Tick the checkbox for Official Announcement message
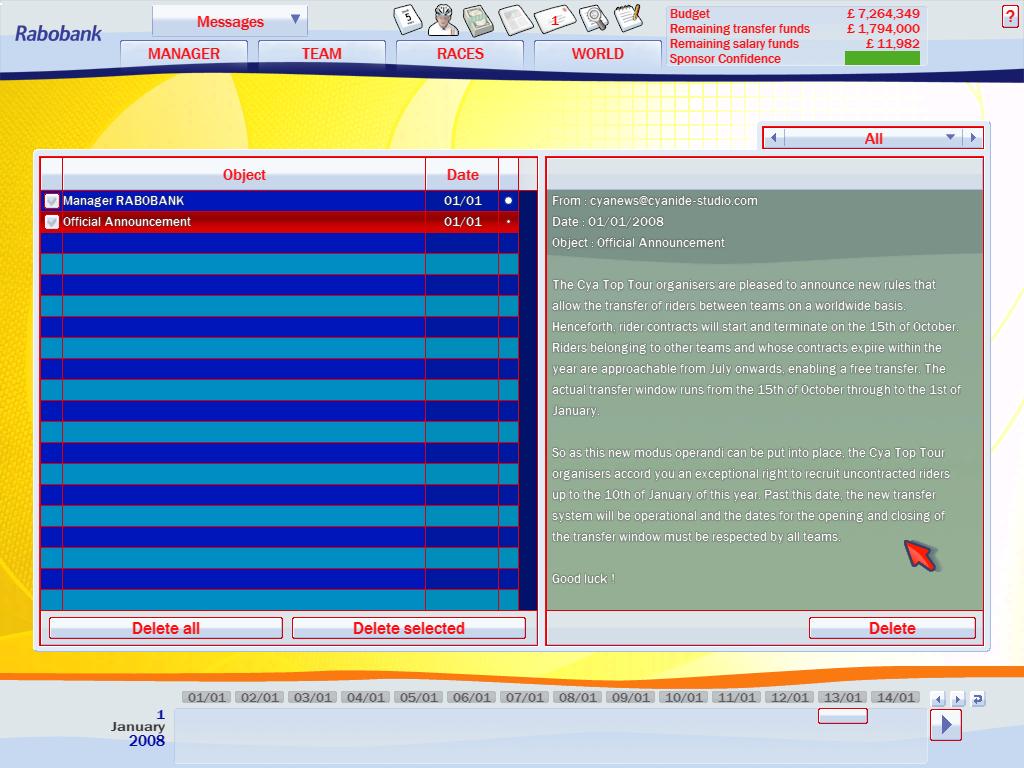The image size is (1024, 768). coord(52,222)
